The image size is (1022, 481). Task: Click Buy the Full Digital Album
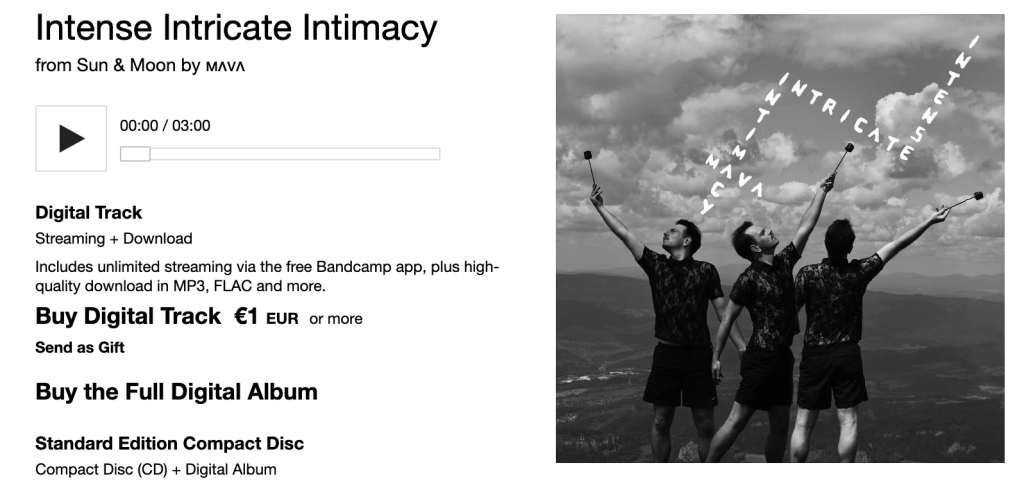[177, 392]
